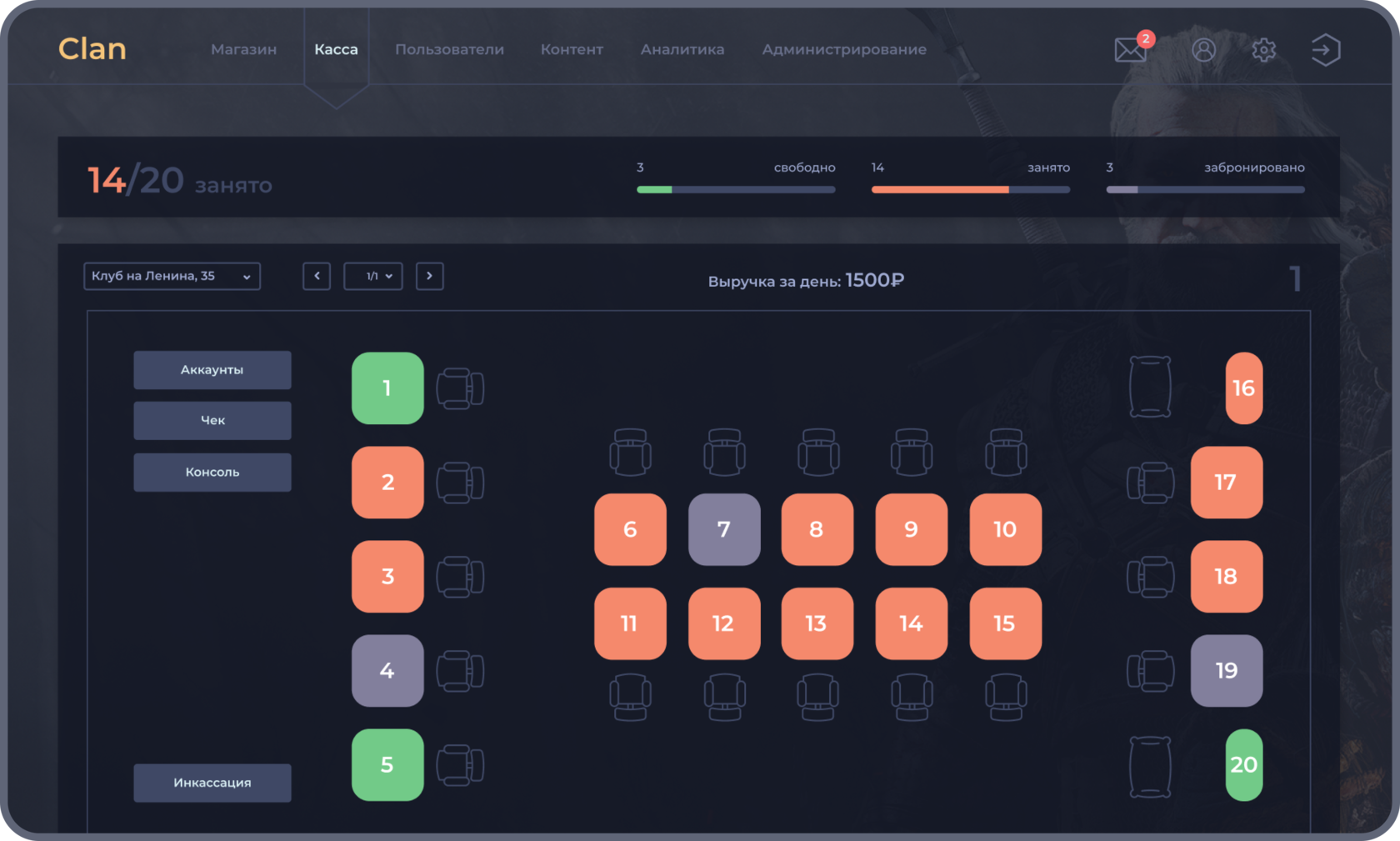Open the user profile icon

(1203, 50)
